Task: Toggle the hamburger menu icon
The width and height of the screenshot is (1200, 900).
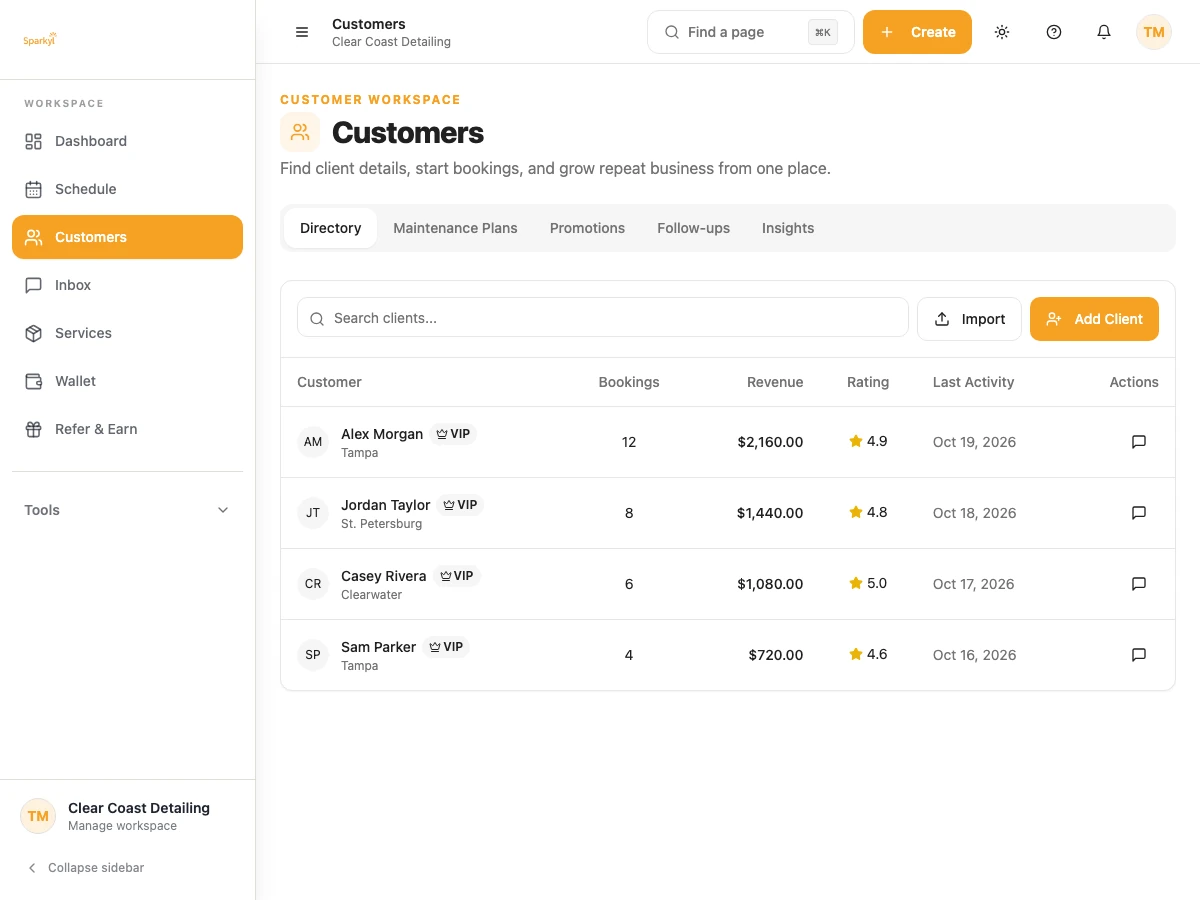Action: point(302,32)
